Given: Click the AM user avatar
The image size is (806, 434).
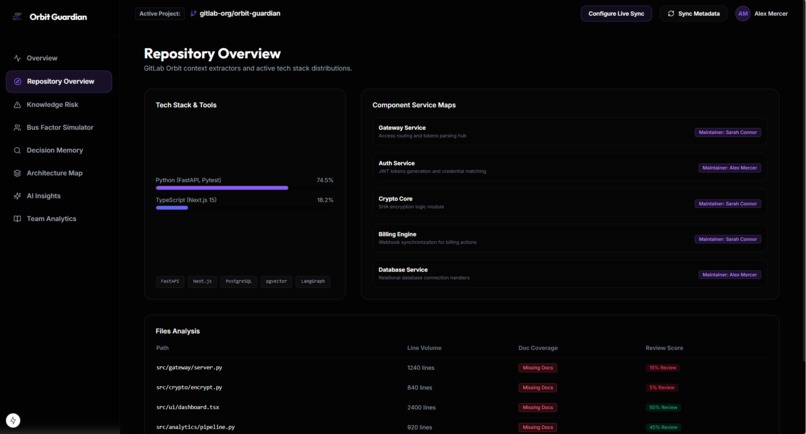Looking at the screenshot, I should pos(743,13).
